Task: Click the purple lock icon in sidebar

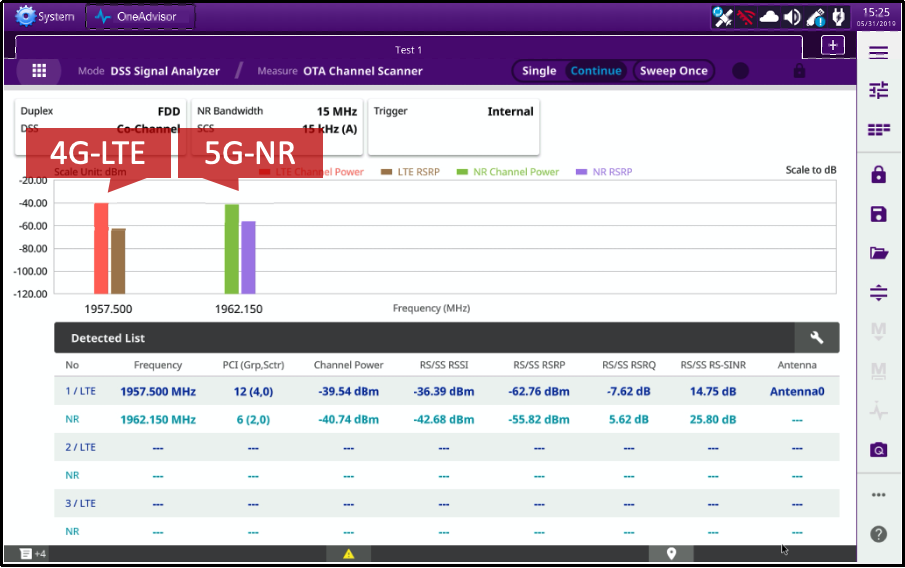Action: pos(878,174)
